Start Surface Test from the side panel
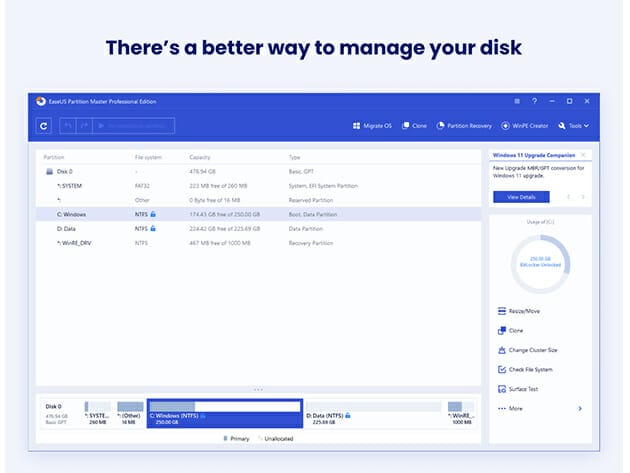The width and height of the screenshot is (630, 473). (x=522, y=389)
